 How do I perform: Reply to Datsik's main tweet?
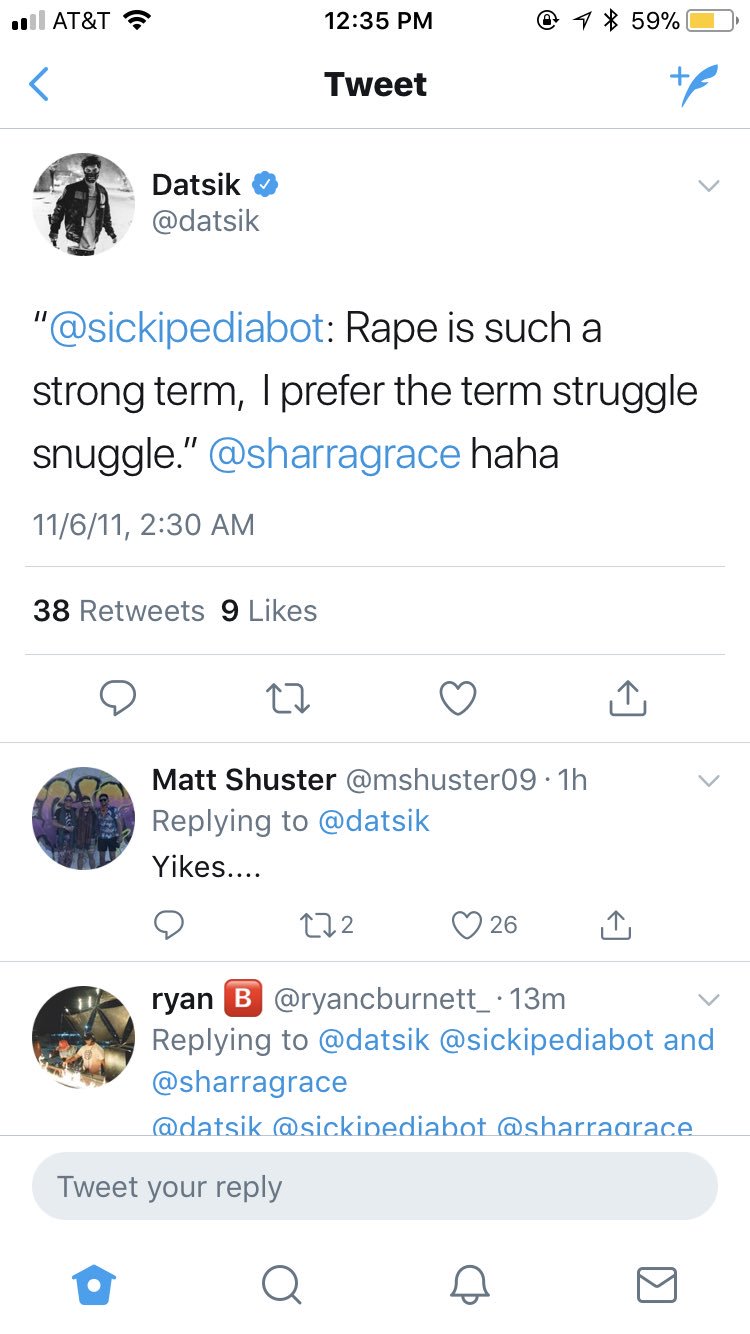click(118, 698)
